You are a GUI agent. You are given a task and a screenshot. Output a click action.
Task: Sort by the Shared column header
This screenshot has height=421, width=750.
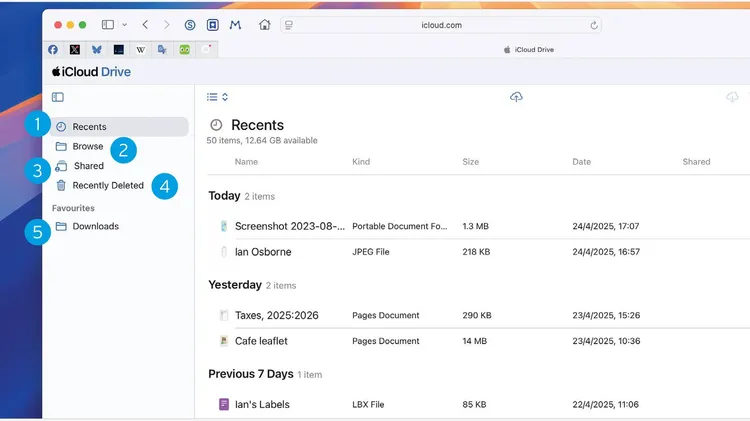point(696,162)
